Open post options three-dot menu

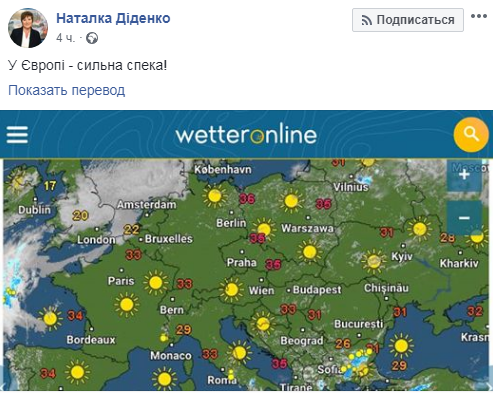click(479, 16)
